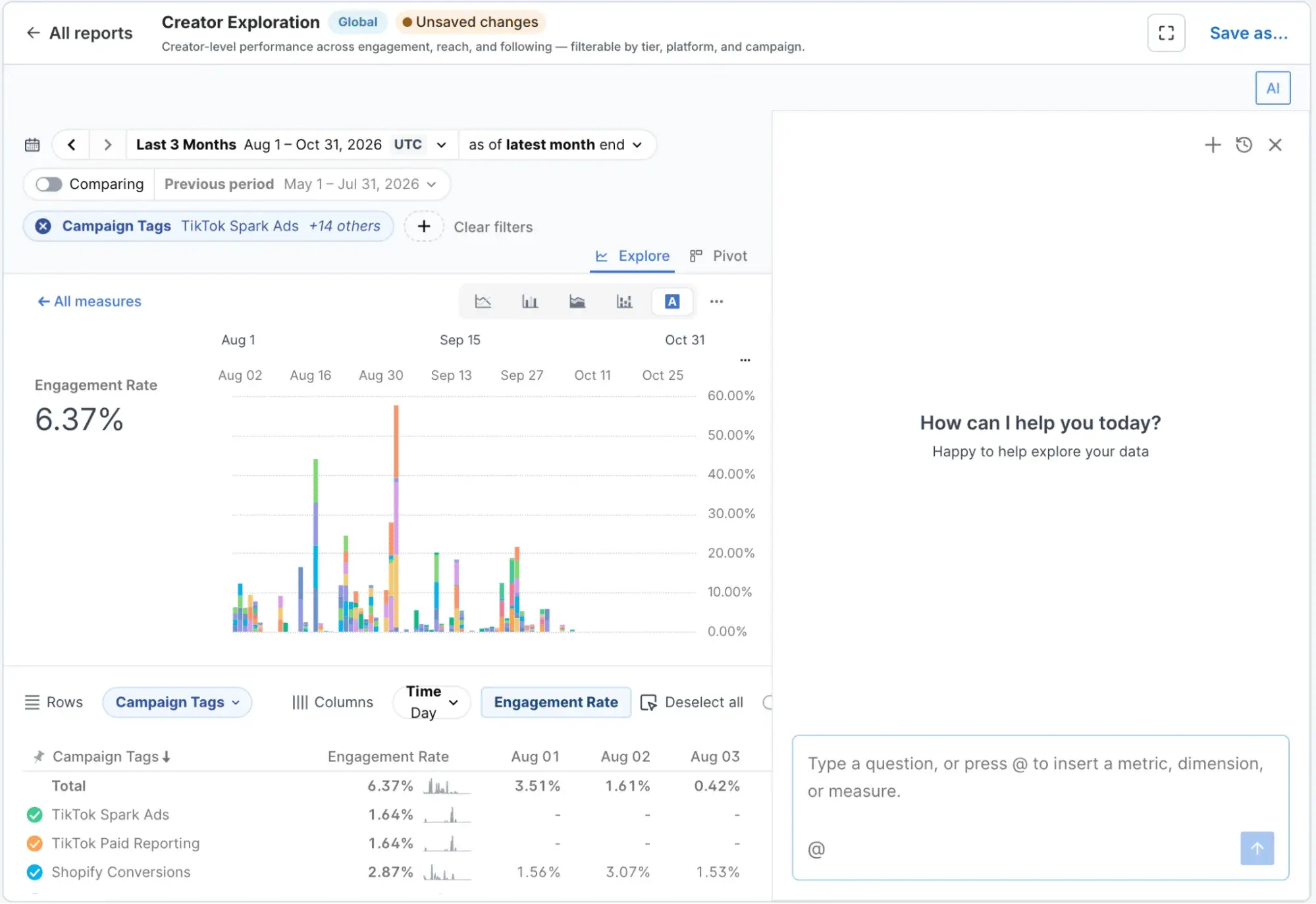The image size is (1316, 904).
Task: Select stacked area chart type icon
Action: coord(577,302)
